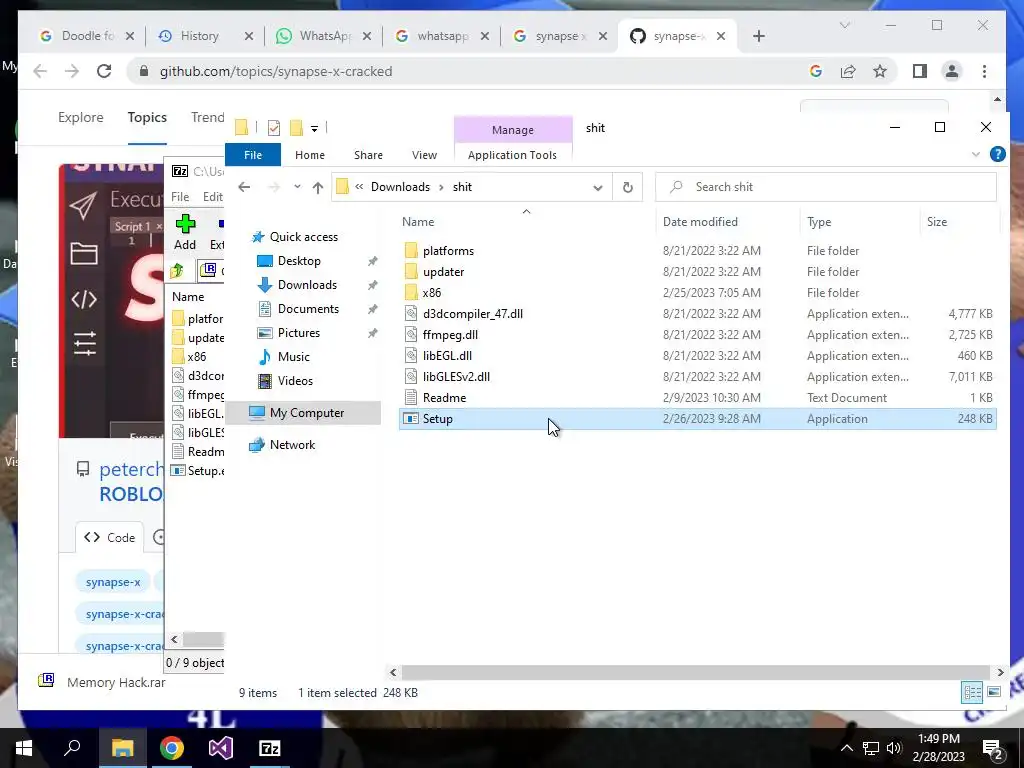The width and height of the screenshot is (1024, 768).
Task: Go back in File Explorer
Action: pos(244,187)
